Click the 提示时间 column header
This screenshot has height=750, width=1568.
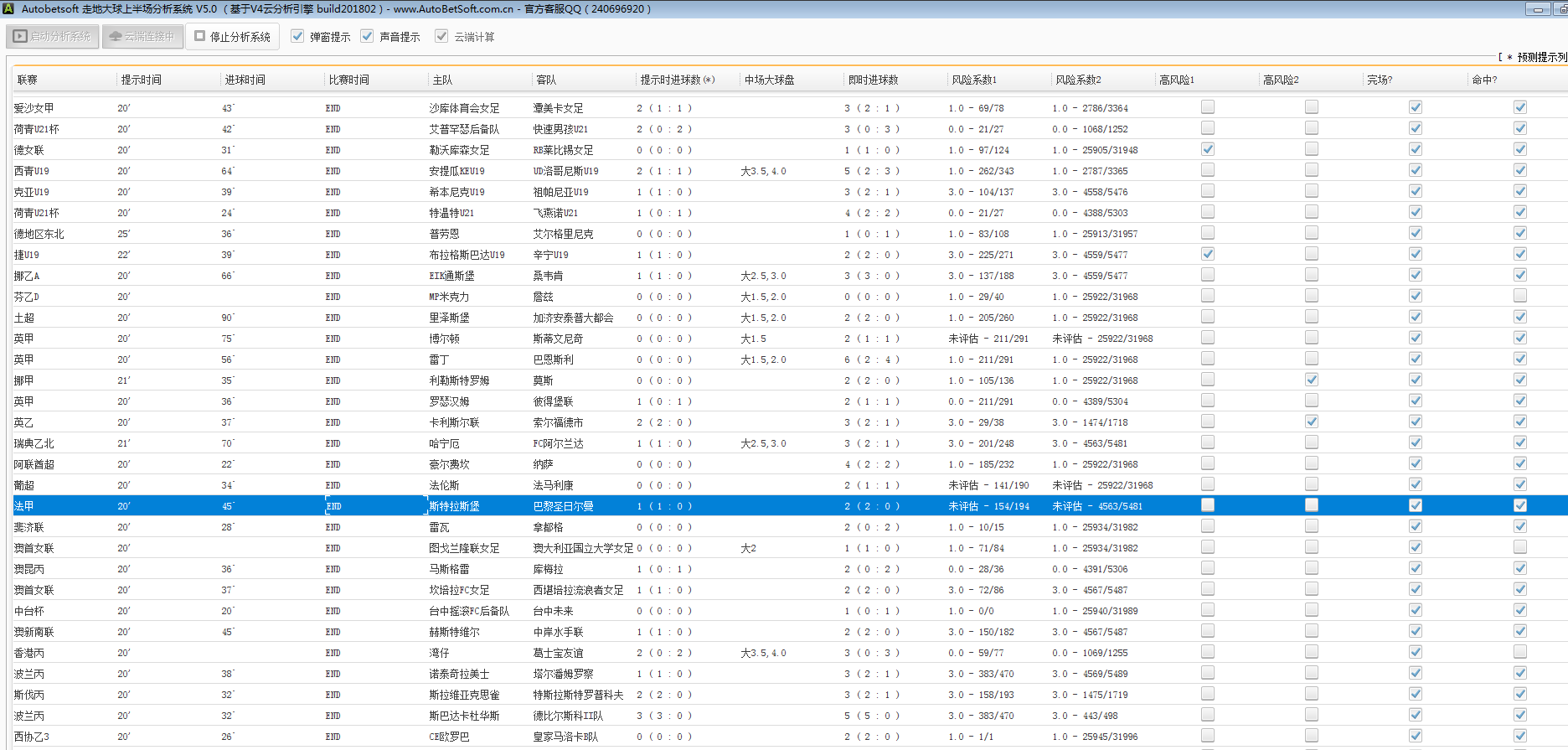(141, 80)
